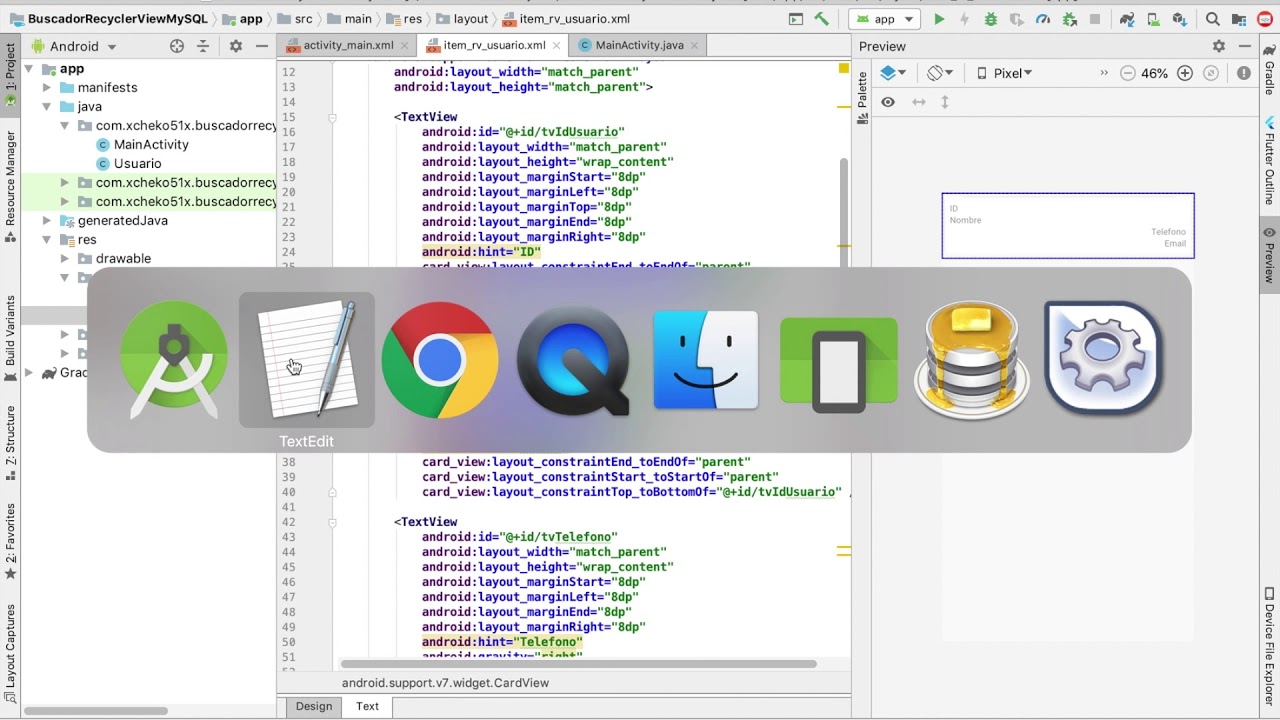Image resolution: width=1280 pixels, height=720 pixels.
Task: Open the Palette side tab
Action: [x=862, y=97]
